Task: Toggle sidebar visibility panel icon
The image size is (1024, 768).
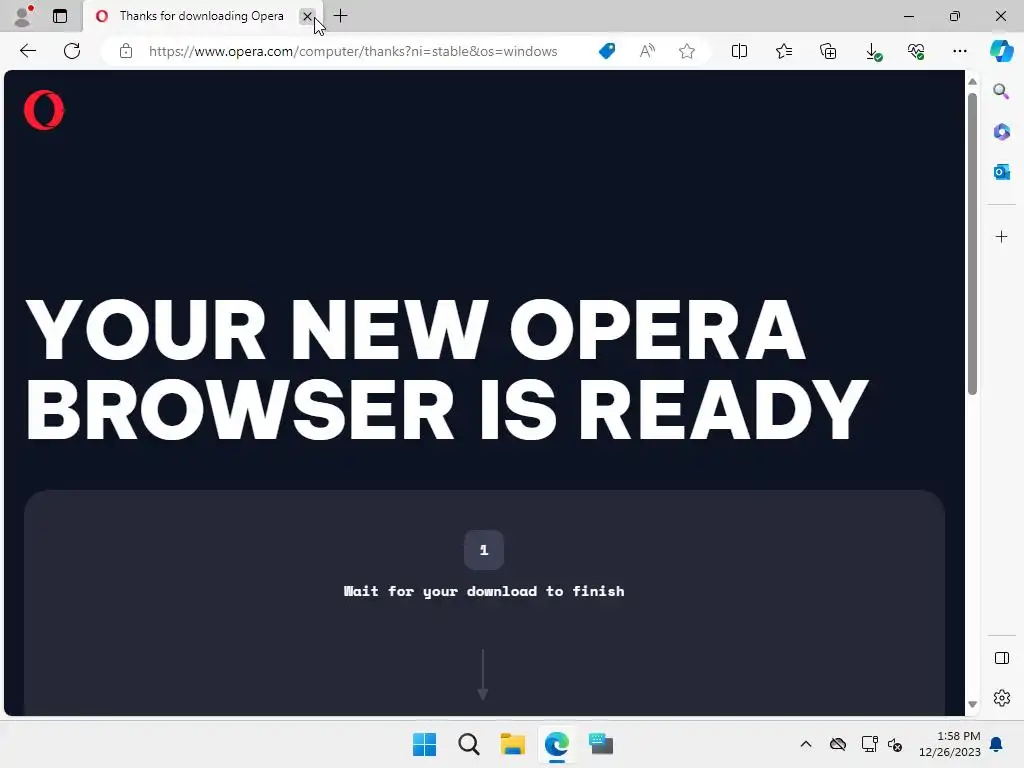Action: (x=1002, y=658)
